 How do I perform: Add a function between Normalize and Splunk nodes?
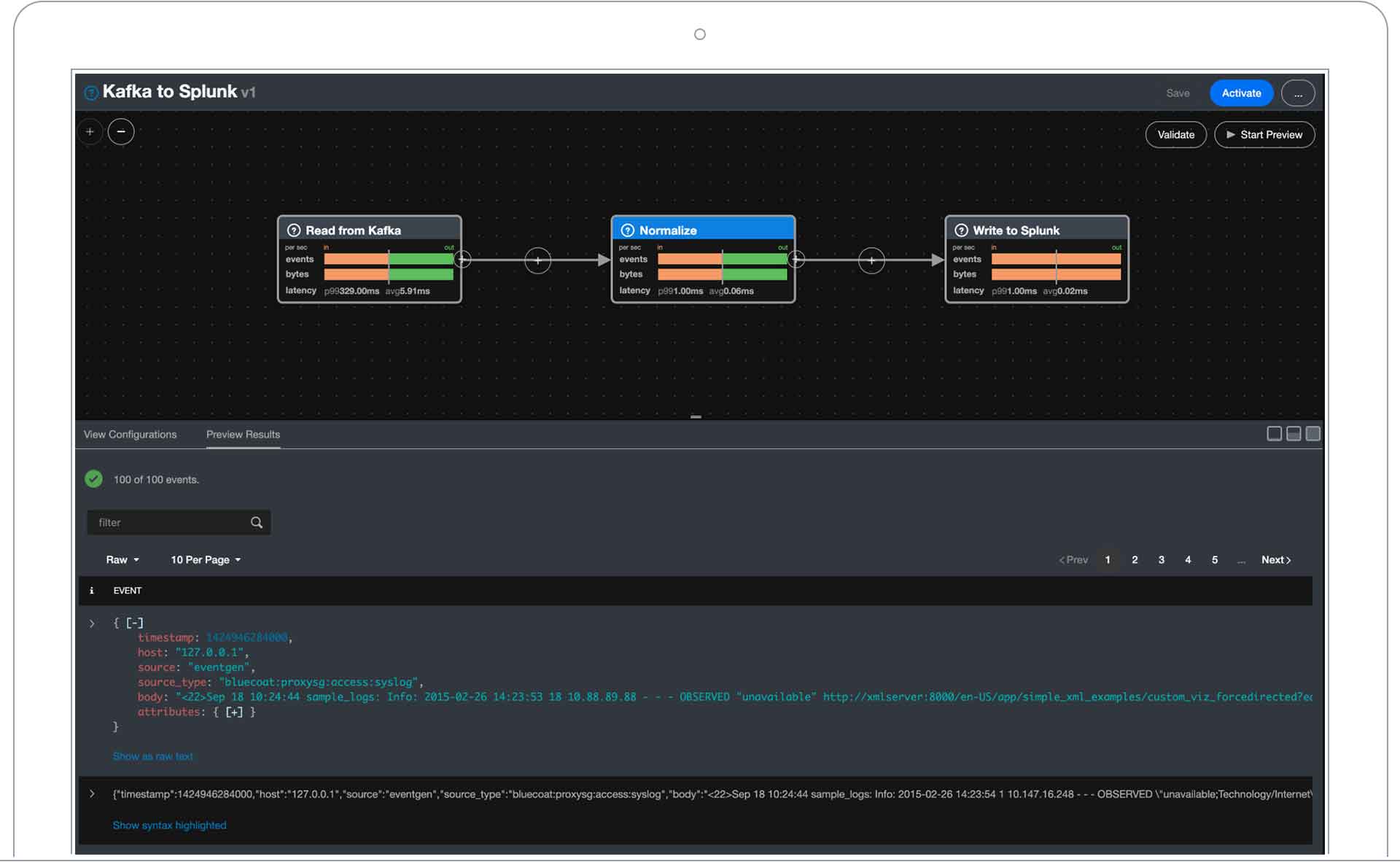[871, 260]
